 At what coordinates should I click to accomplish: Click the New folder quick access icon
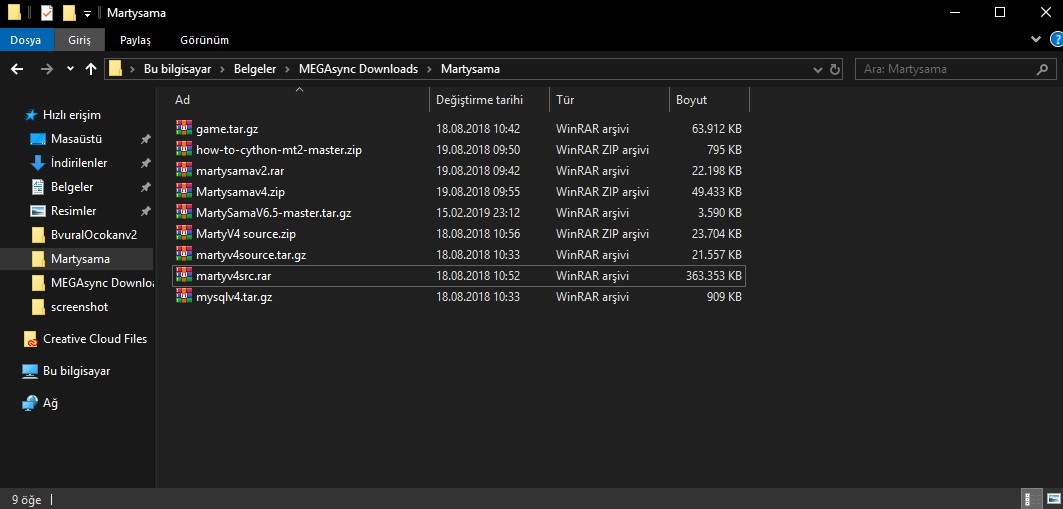point(68,13)
